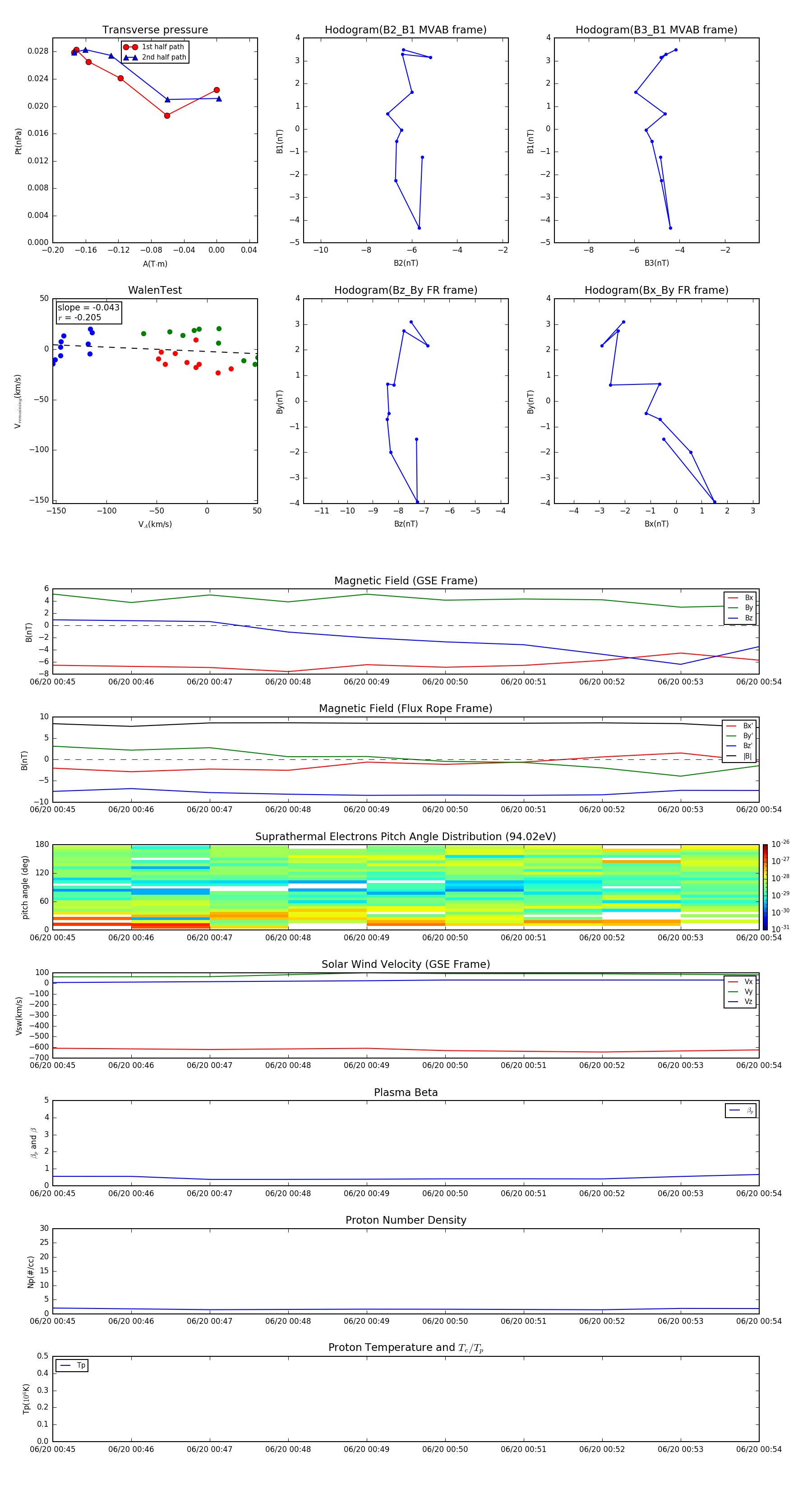Click the 'Hodogram(Bx_By FR frame)' title
812x1489 pixels.
coord(656,290)
